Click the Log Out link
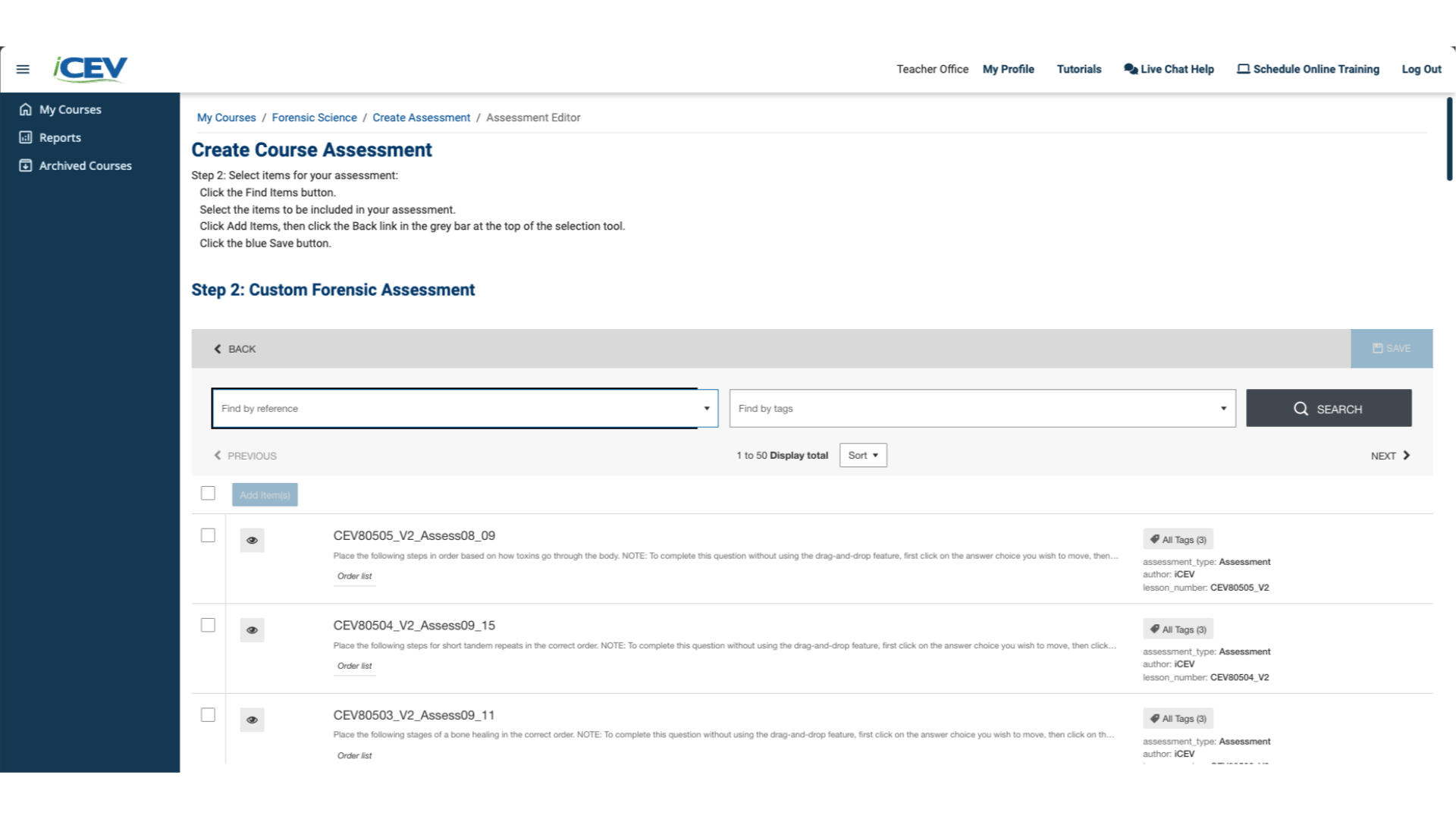Image resolution: width=1456 pixels, height=819 pixels. click(1421, 69)
